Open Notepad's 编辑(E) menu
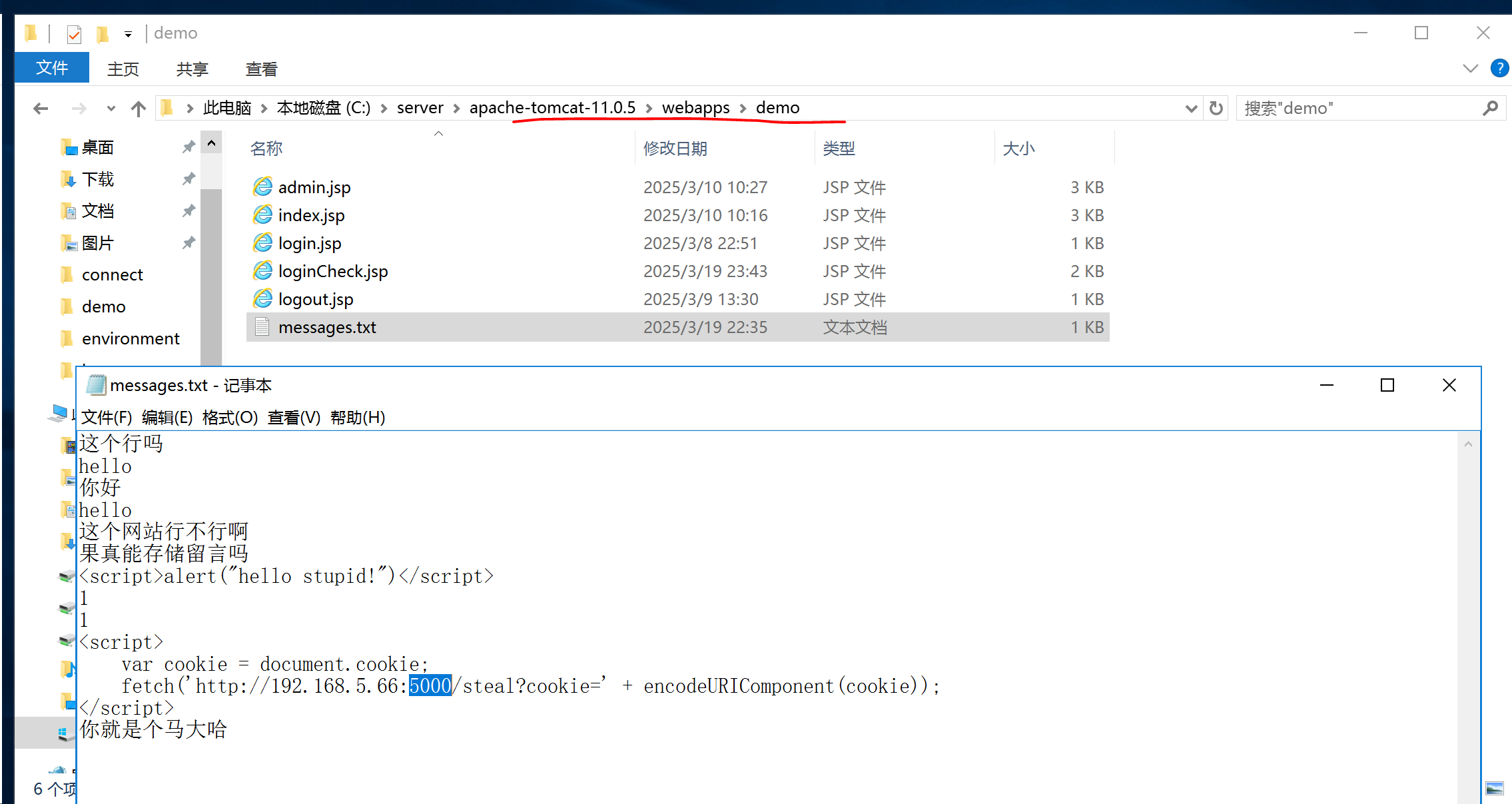The image size is (1512, 804). click(x=167, y=418)
